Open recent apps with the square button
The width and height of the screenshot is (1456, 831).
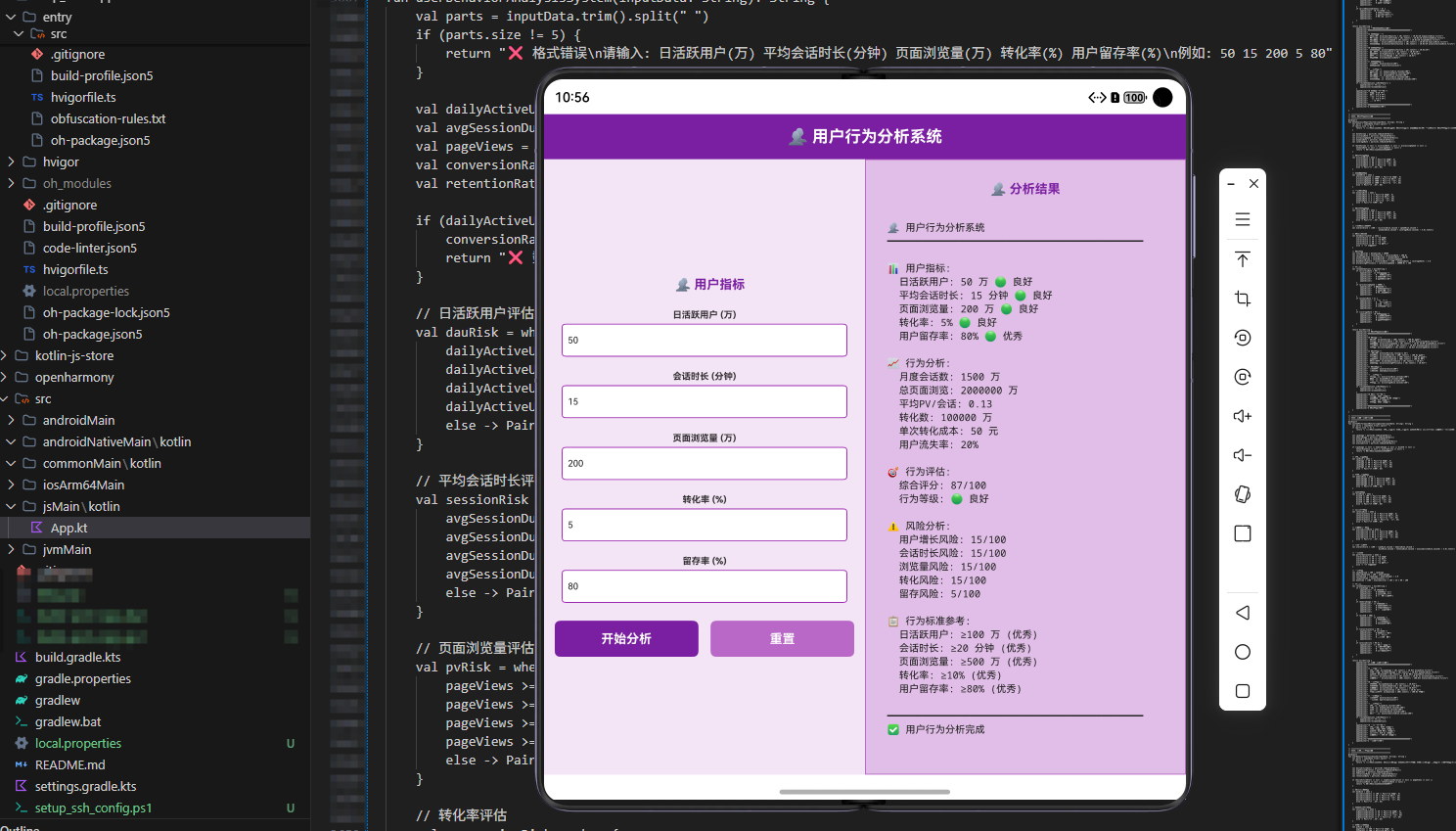pos(1243,690)
